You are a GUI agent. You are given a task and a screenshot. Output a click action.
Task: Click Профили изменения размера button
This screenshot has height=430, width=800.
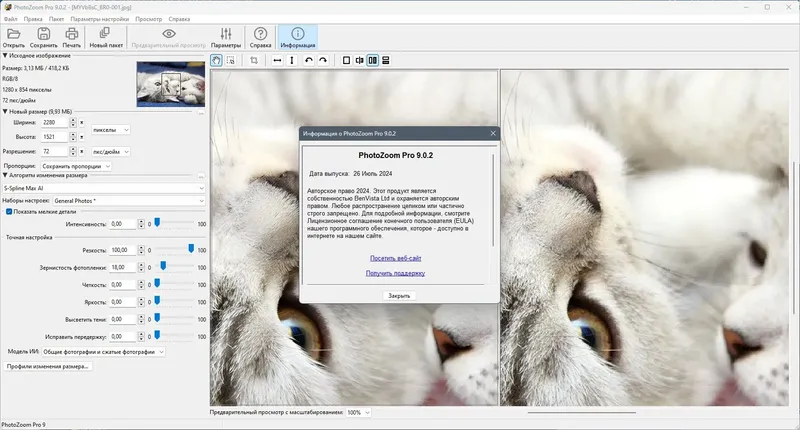coord(48,366)
